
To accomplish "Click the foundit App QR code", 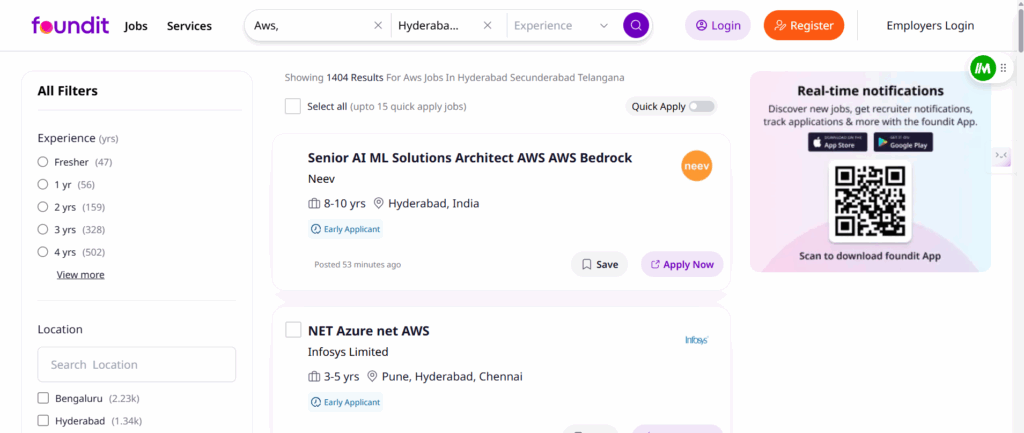I will [871, 200].
